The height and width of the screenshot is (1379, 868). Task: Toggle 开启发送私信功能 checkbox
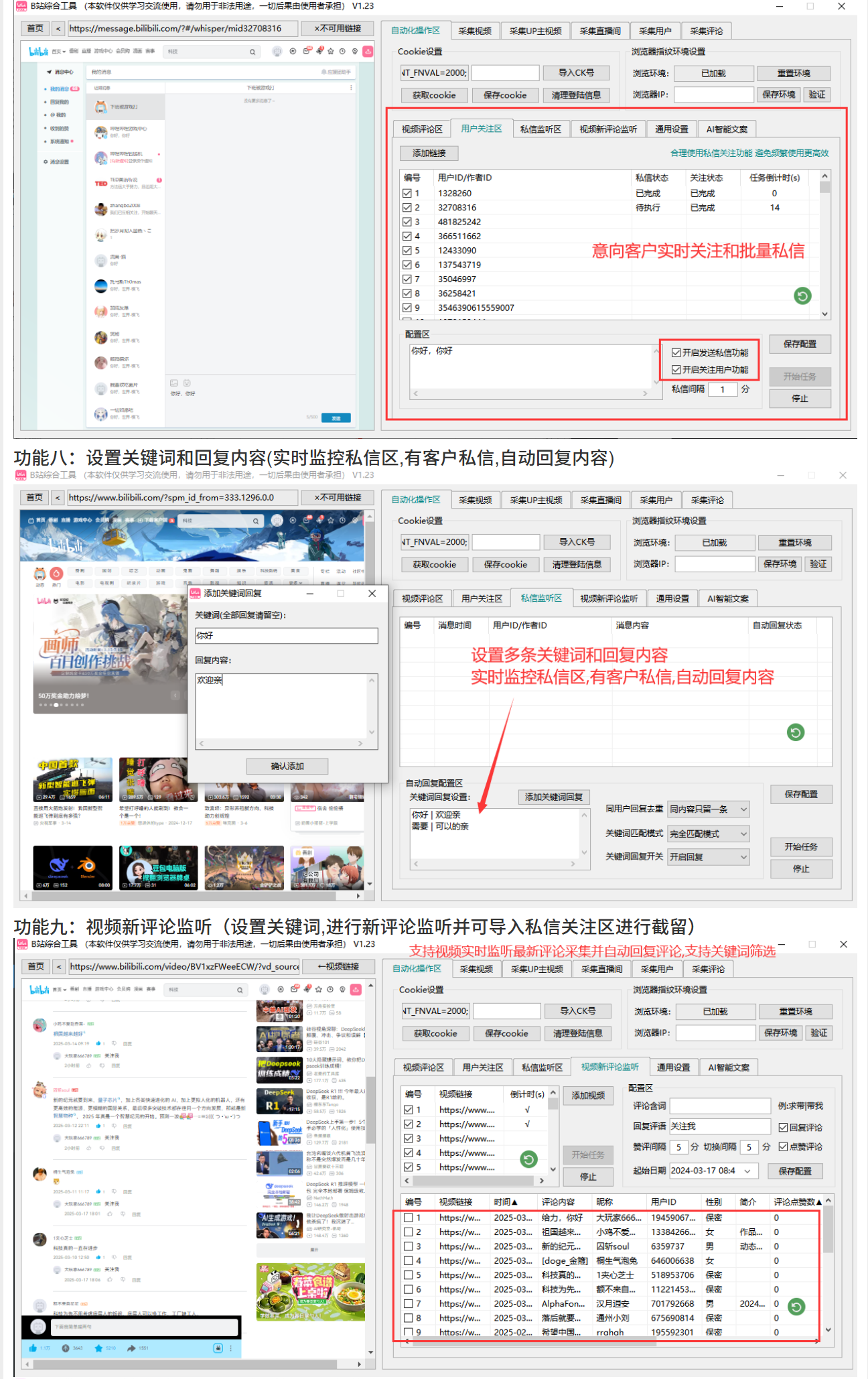[676, 352]
